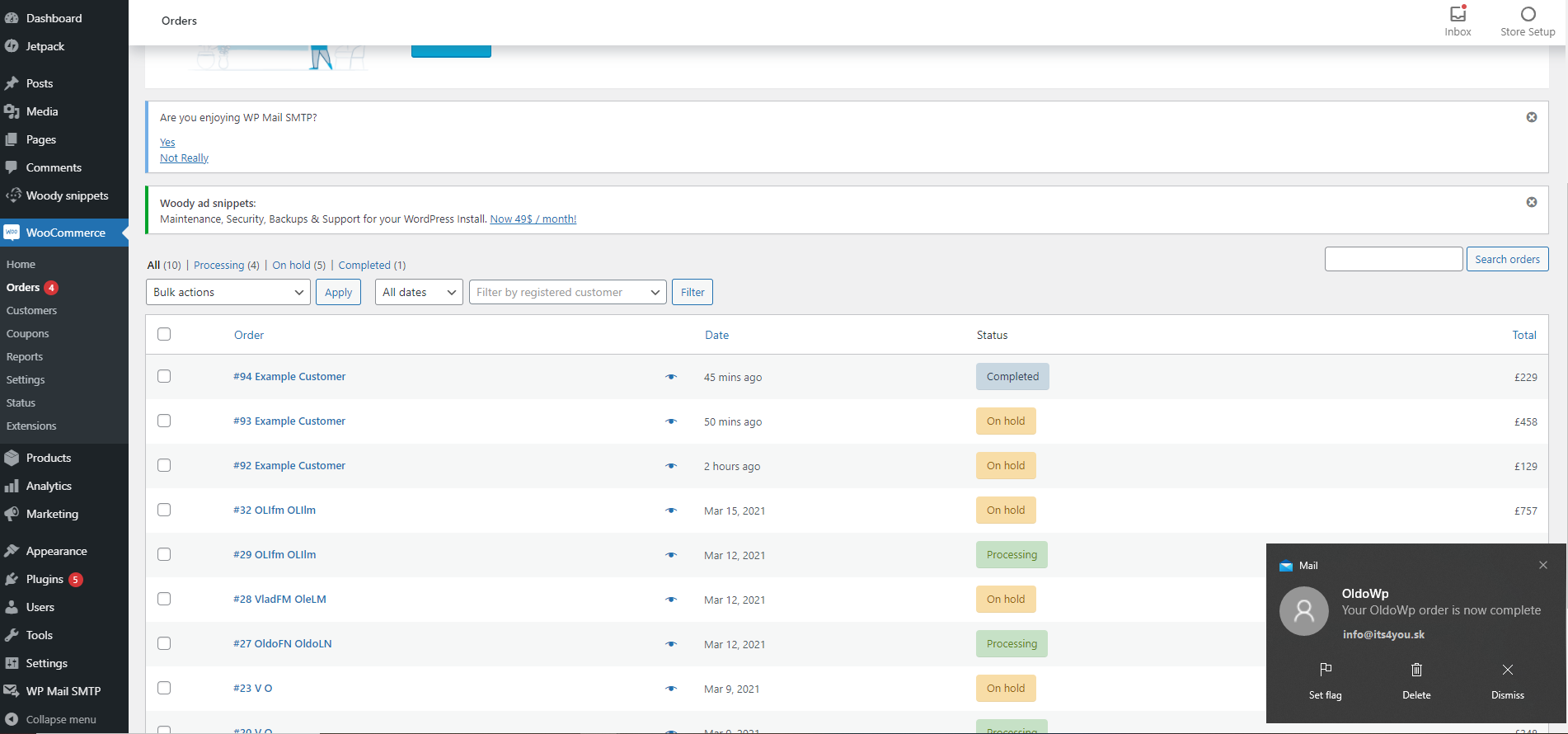Click the Delete trash icon in Mail notification
Image resolution: width=1568 pixels, height=734 pixels.
click(1416, 670)
